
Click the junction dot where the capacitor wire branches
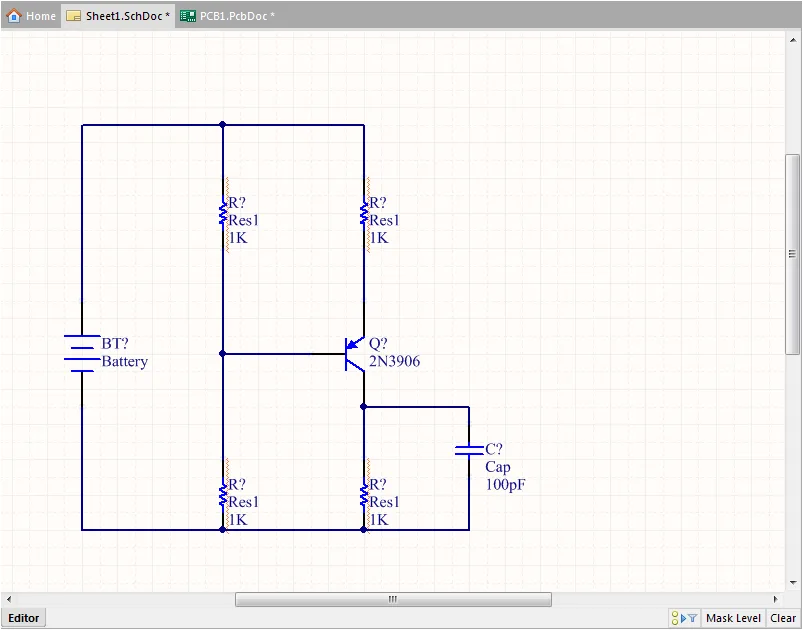point(363,407)
